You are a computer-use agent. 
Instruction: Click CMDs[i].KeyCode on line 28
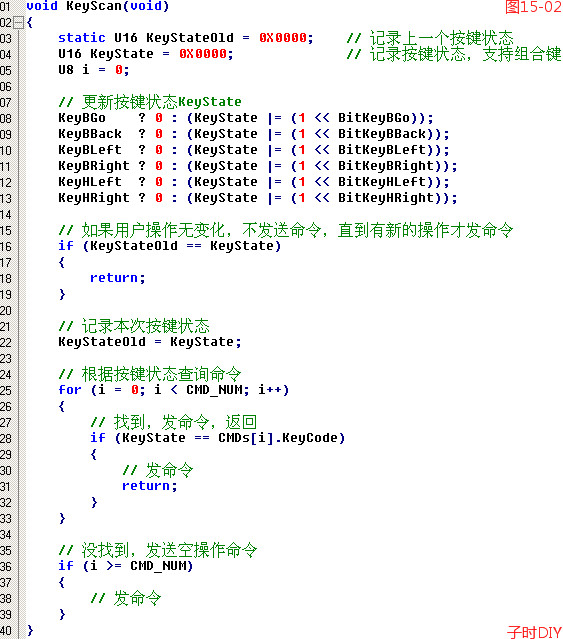click(x=278, y=438)
